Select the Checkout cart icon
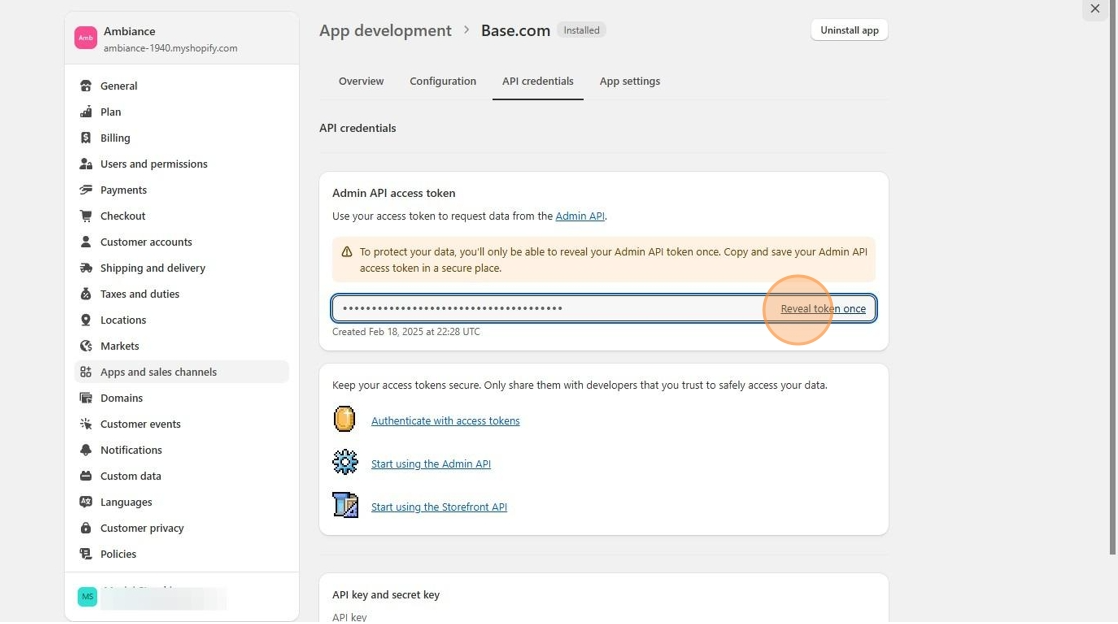Screen dimensions: 1118x624 pyautogui.click(x=86, y=216)
